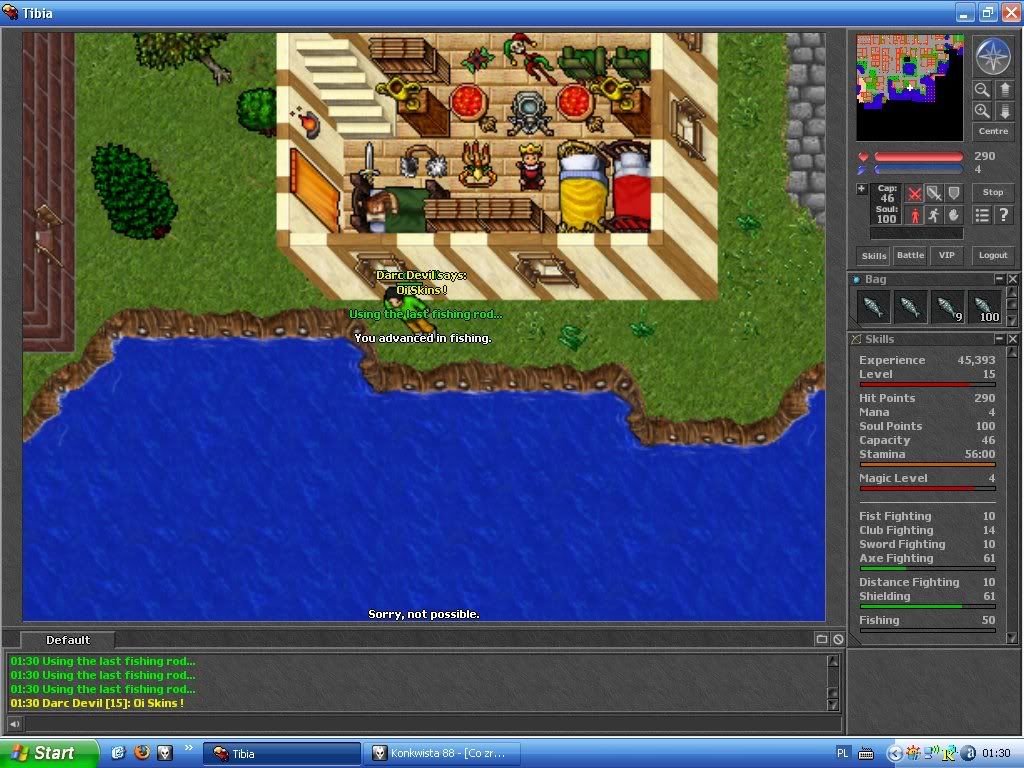Viewport: 1024px width, 768px height.
Task: Enable stand while fighting mode
Action: tap(915, 215)
